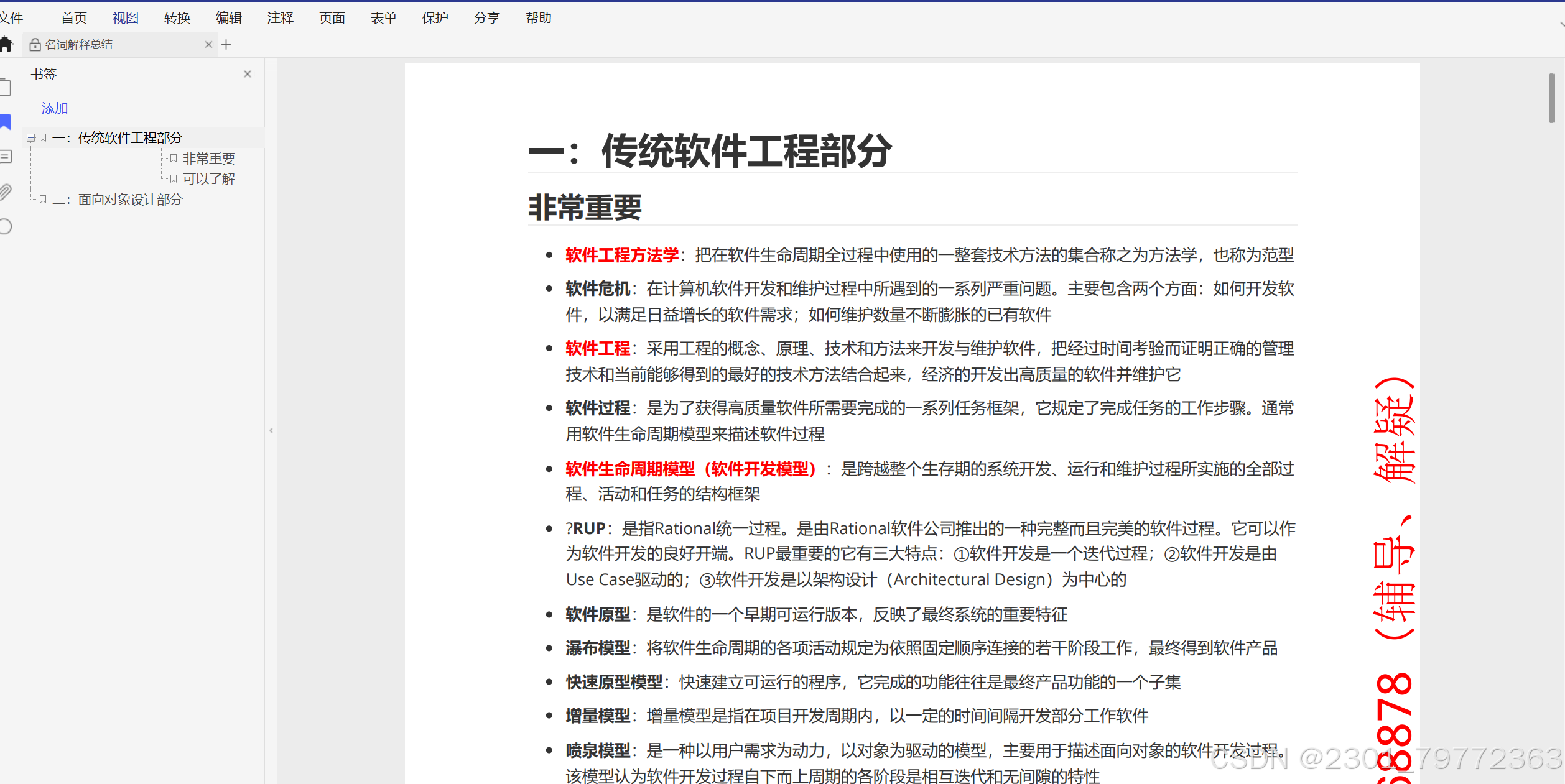Click the home icon beside document tab
1565x784 pixels.
[6, 44]
